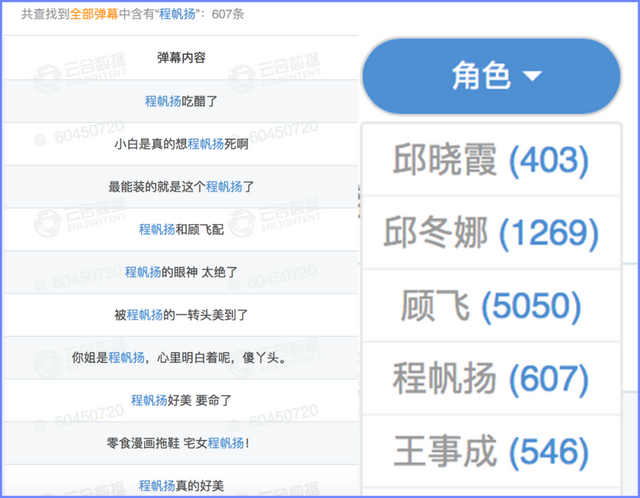Viewport: 640px width, 498px height.
Task: Open the comment 小白是真的想程帆扬死啊
Action: click(x=181, y=144)
